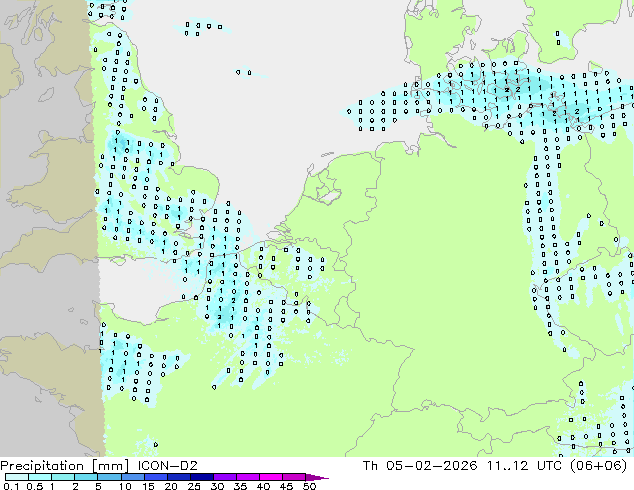
Task: Click the '20' legend value label
Action: [171, 486]
